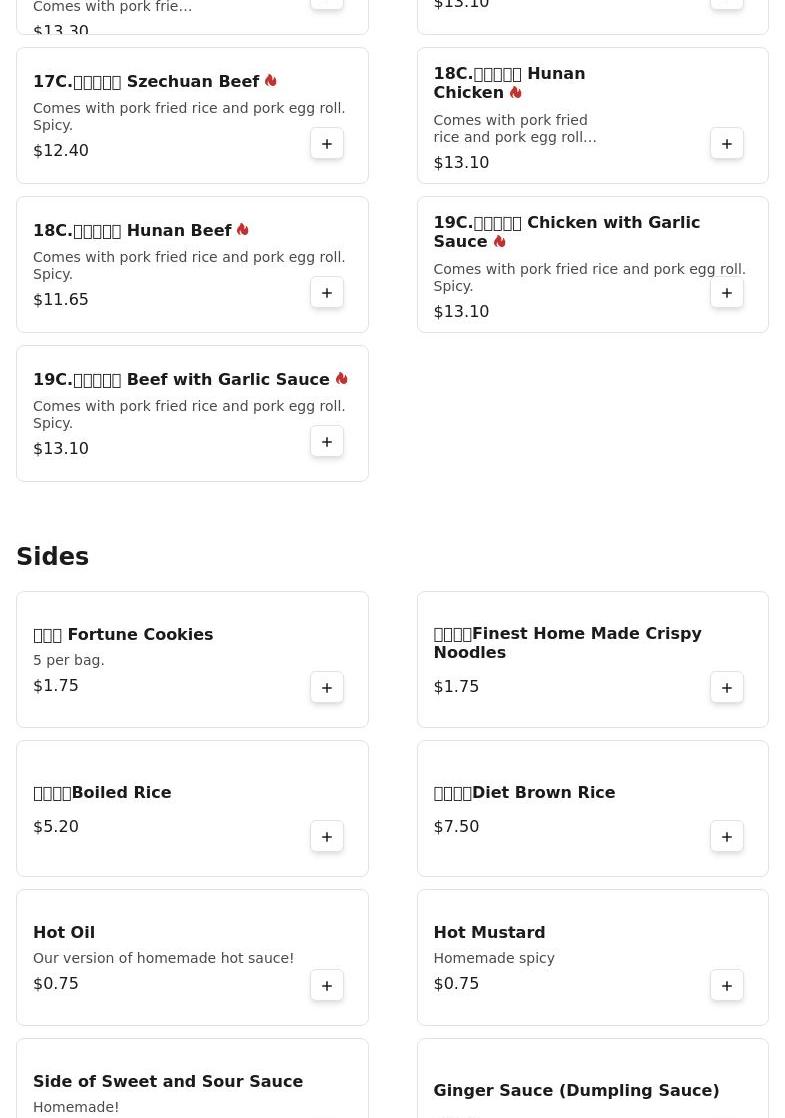Click the spicy flame icon on Hunan Beef

click(243, 230)
